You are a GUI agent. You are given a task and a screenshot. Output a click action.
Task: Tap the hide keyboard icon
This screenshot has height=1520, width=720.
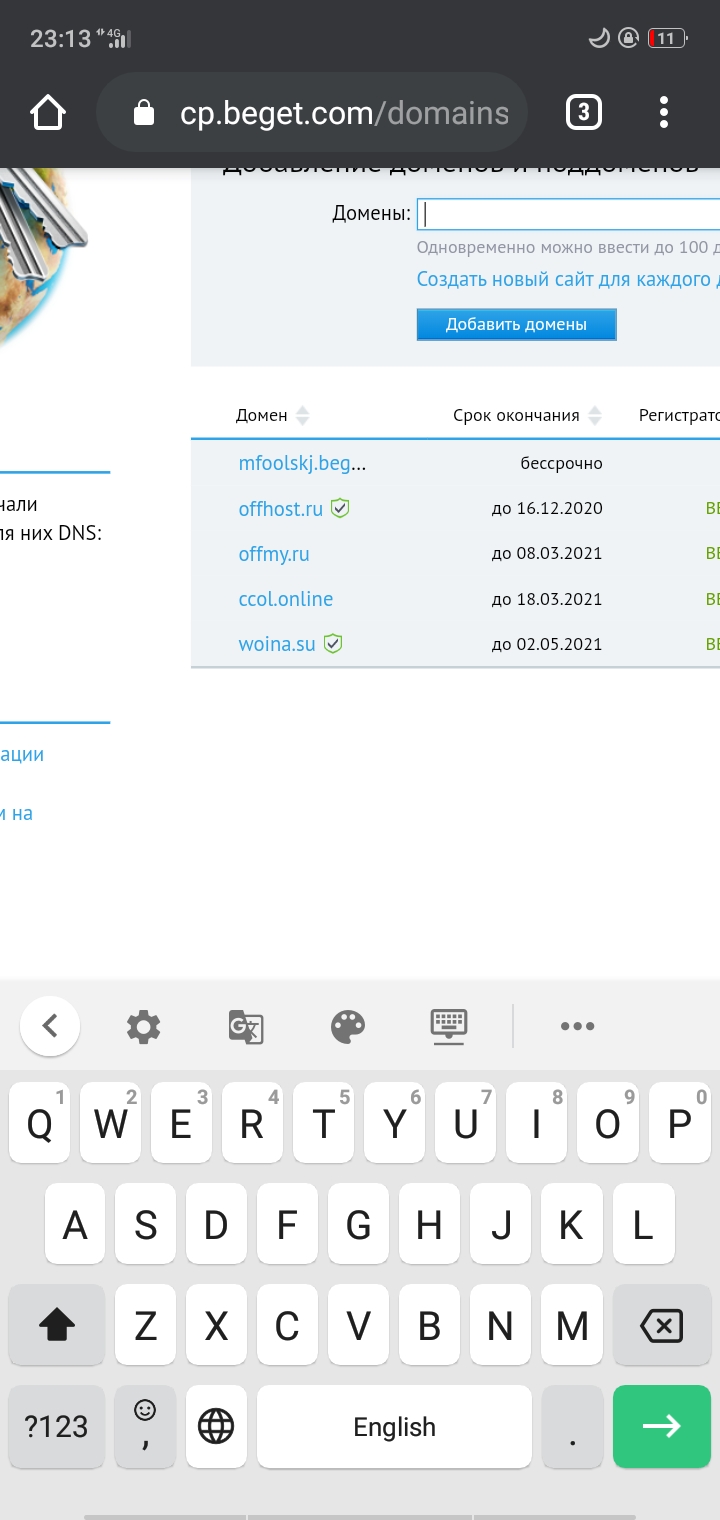(x=449, y=1025)
